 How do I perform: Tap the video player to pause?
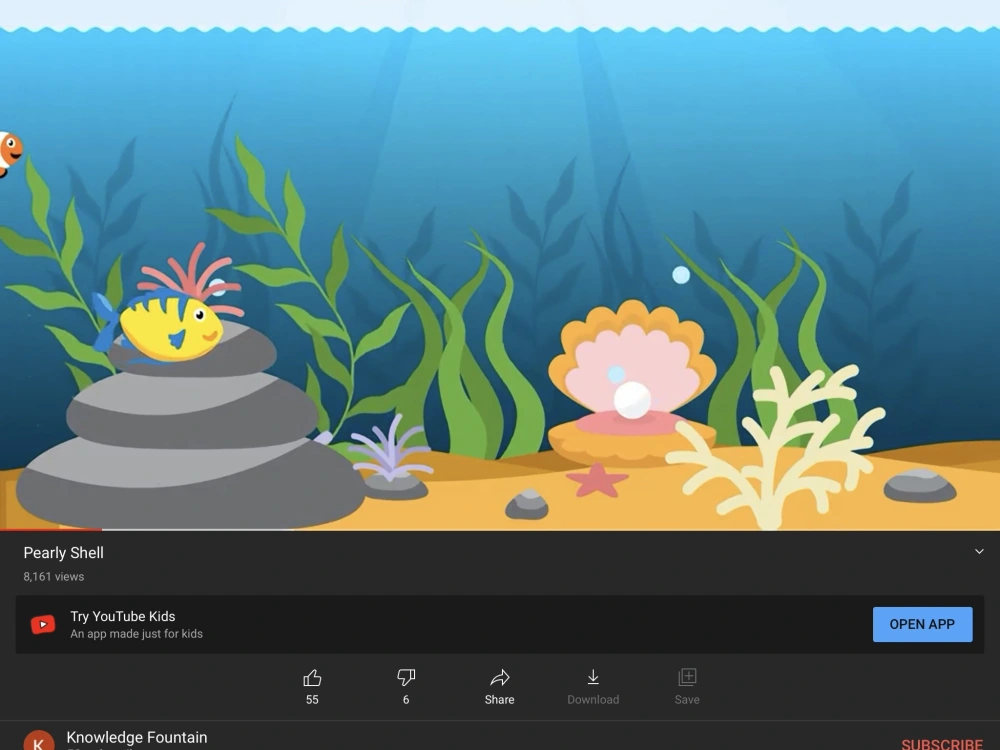[x=500, y=265]
